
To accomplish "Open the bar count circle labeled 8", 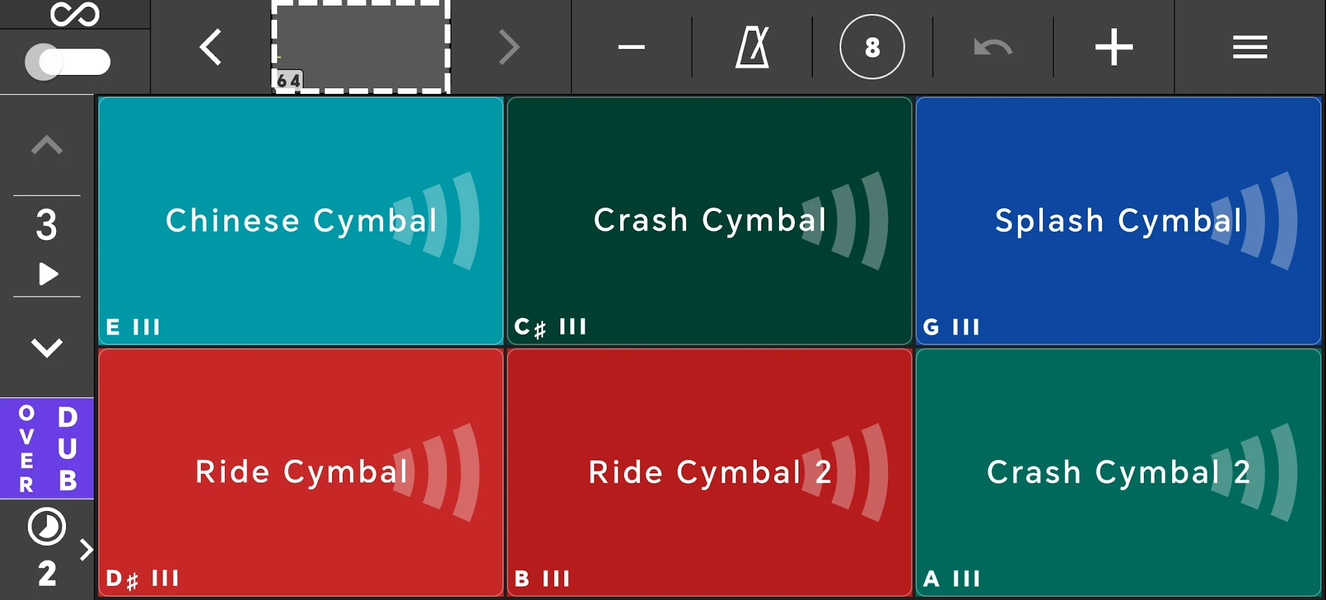I will (872, 47).
